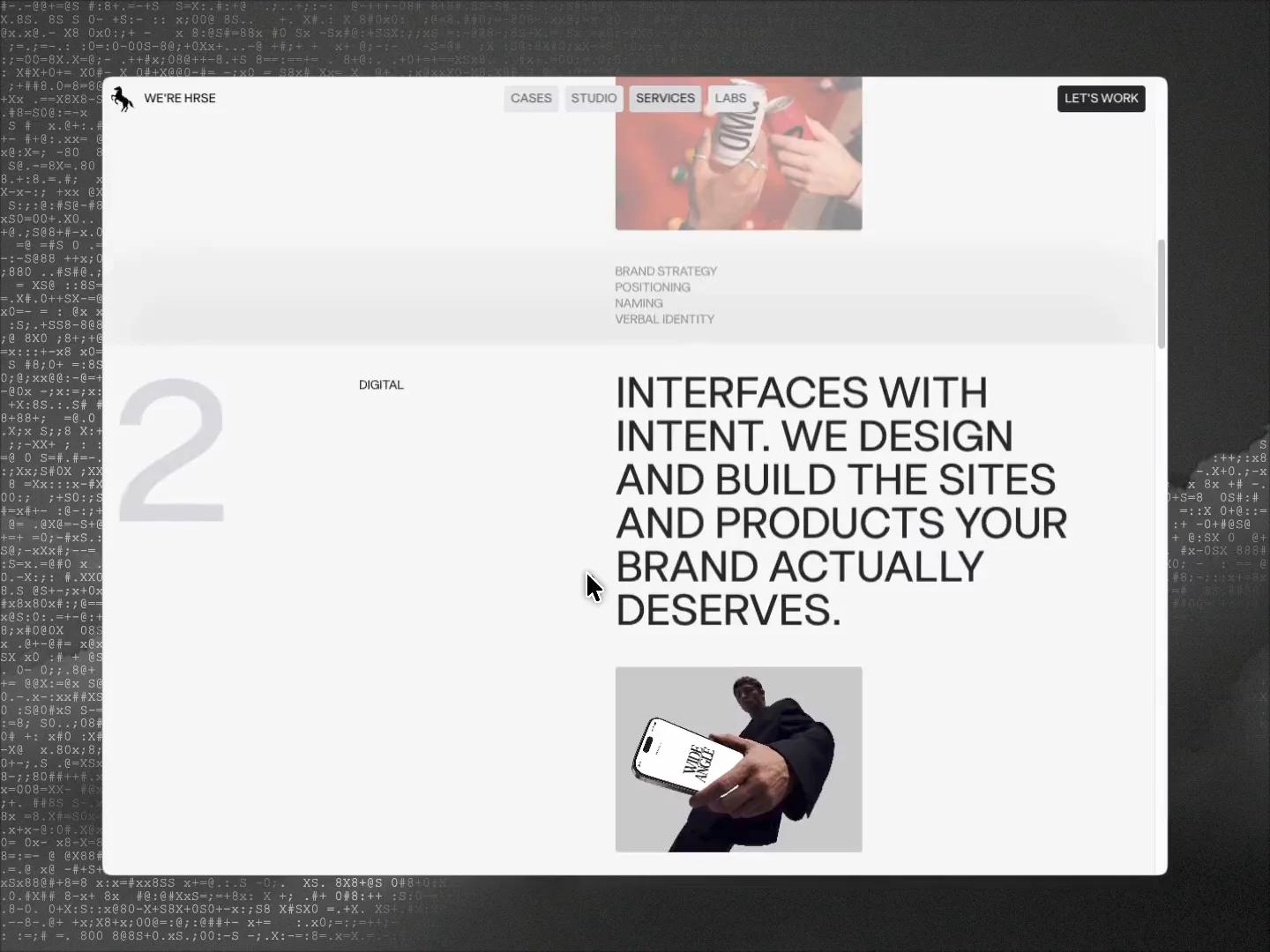Screen dimensions: 1270x952
Task: Select the SERVICES nav tab
Action: [665, 99]
